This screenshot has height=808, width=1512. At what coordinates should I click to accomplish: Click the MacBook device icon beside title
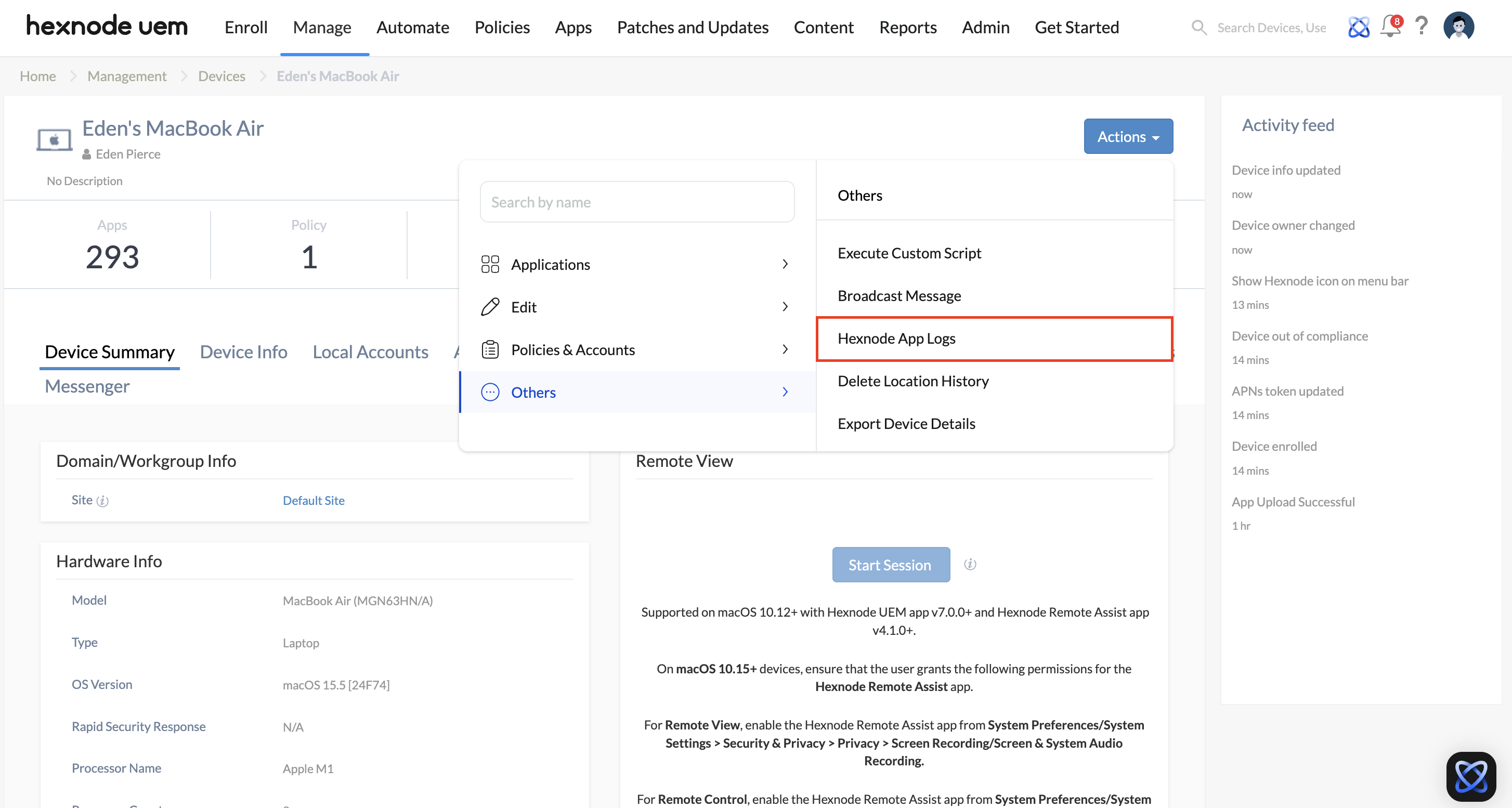54,140
